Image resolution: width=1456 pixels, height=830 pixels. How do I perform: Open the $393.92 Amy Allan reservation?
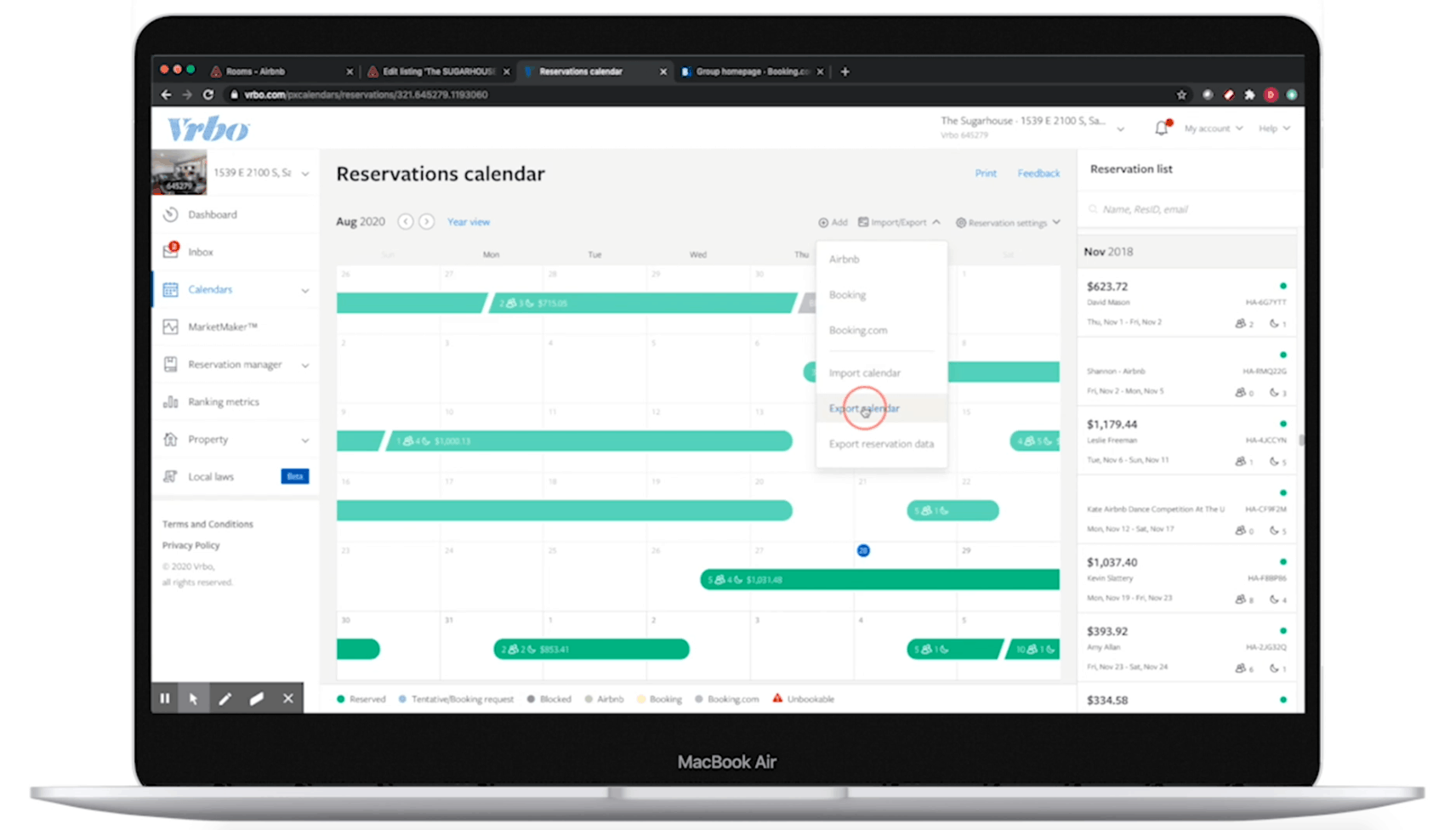coord(1186,649)
